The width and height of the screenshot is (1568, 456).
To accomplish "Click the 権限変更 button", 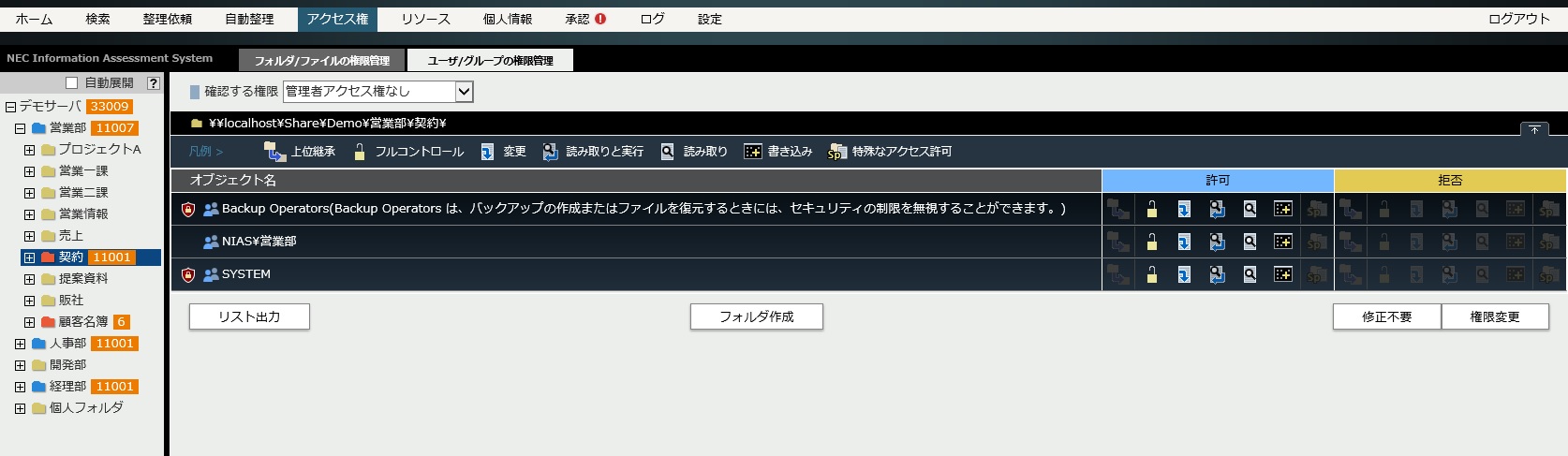I will (1495, 316).
